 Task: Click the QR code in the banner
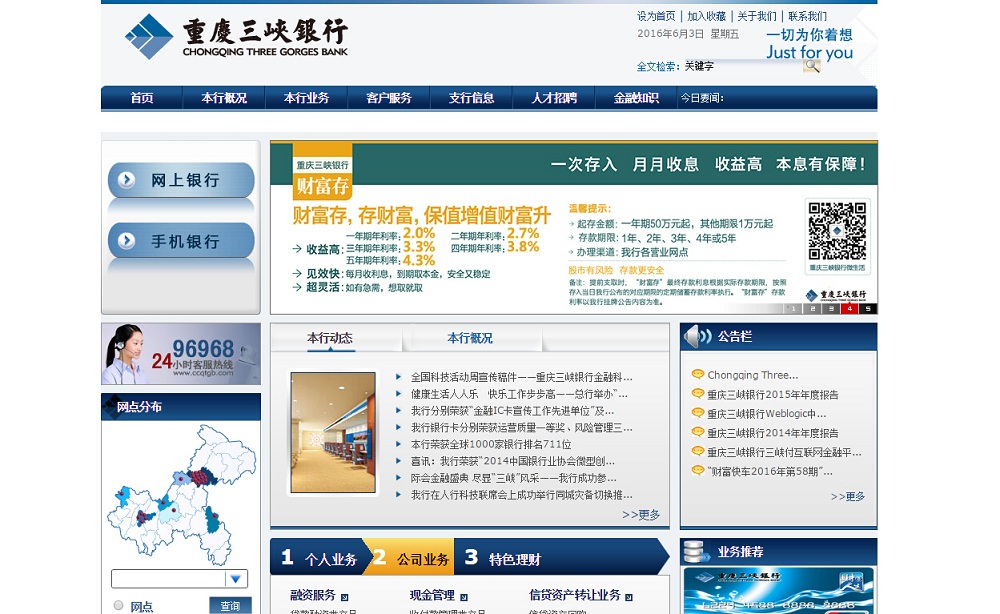[837, 231]
